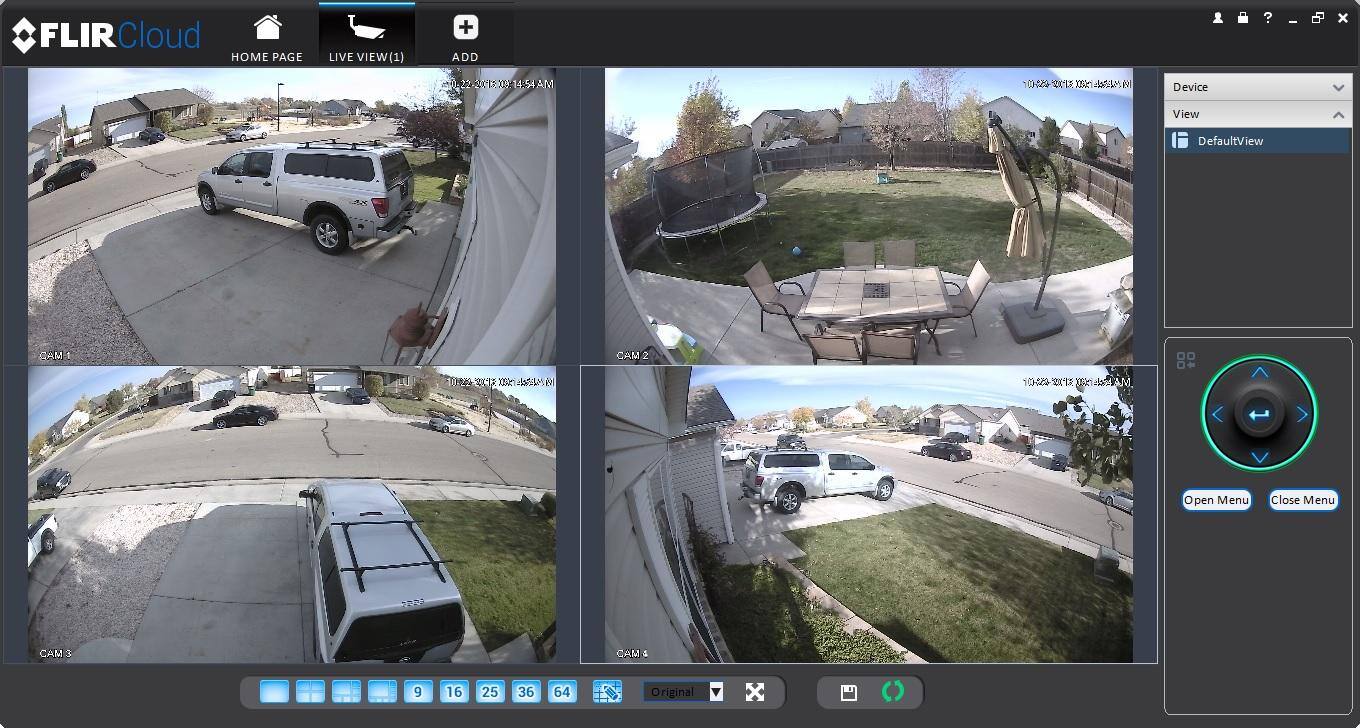
Task: Go to the Home Page tab
Action: pyautogui.click(x=267, y=36)
